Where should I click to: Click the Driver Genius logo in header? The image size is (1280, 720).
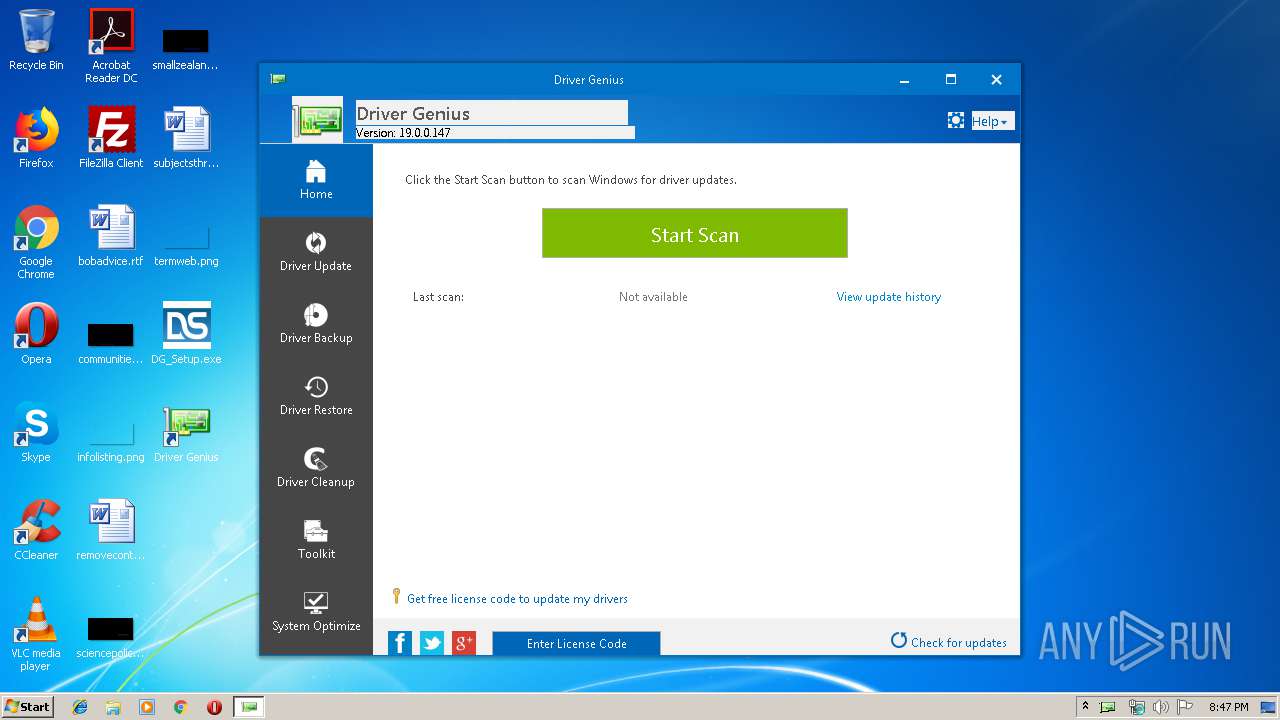coord(318,120)
